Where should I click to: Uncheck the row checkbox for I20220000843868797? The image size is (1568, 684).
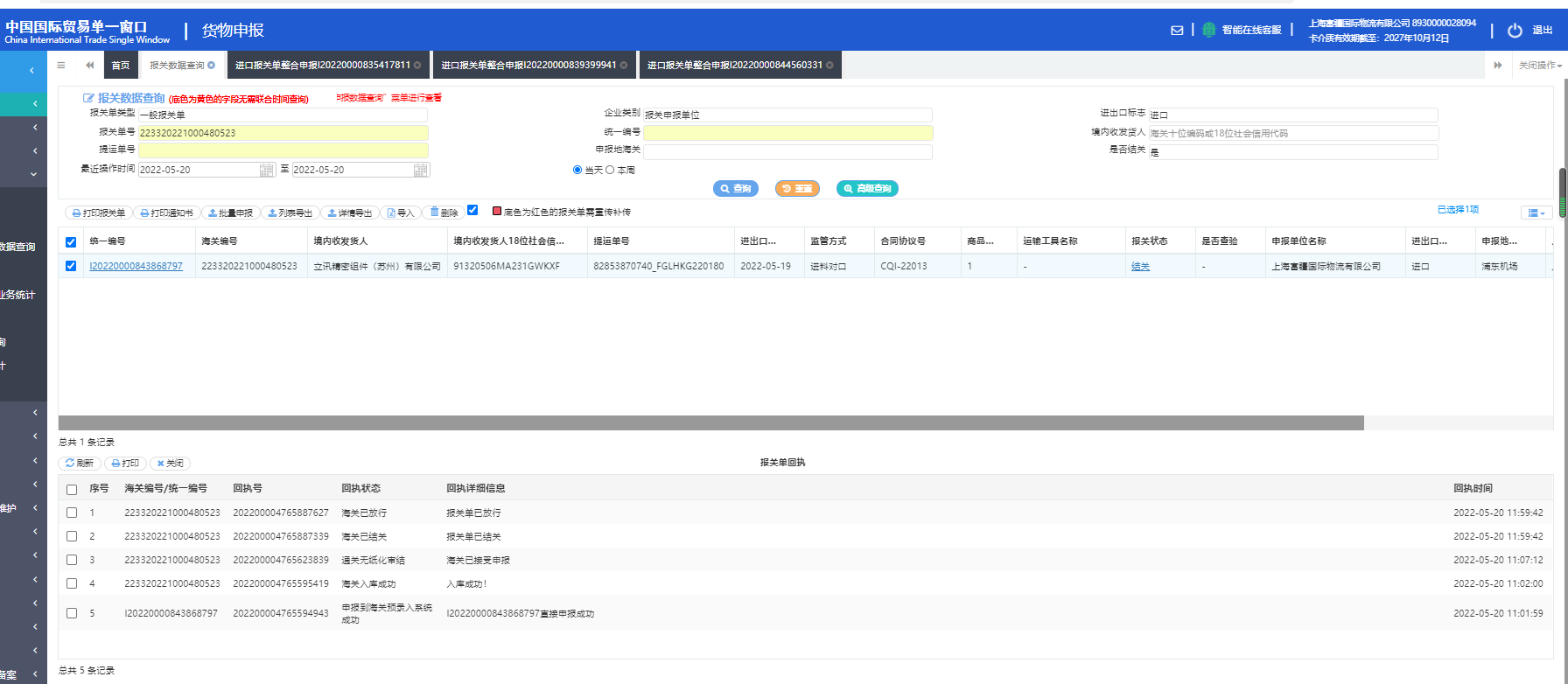[71, 266]
